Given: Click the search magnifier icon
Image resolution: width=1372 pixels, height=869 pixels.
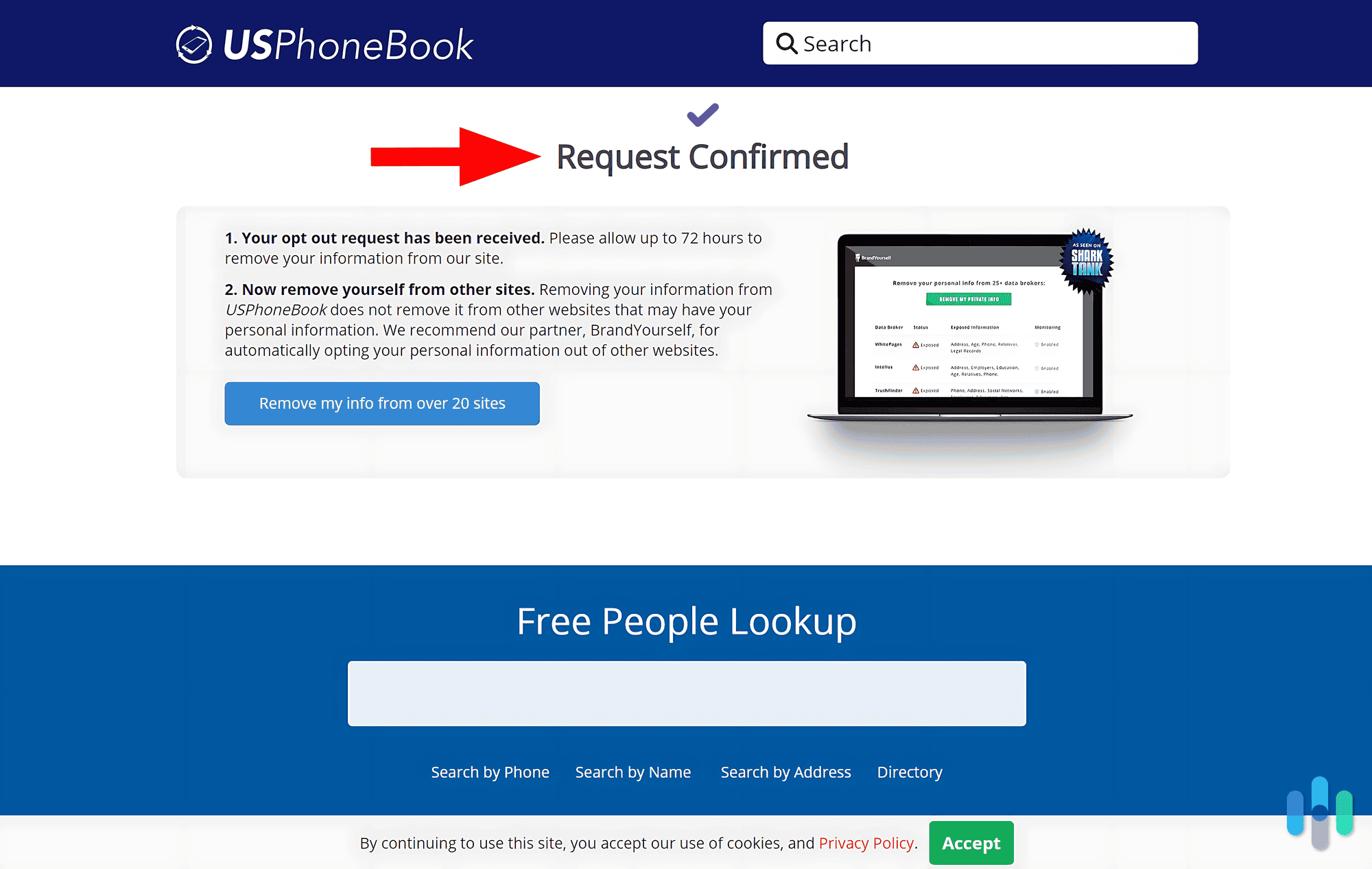Looking at the screenshot, I should (x=788, y=43).
